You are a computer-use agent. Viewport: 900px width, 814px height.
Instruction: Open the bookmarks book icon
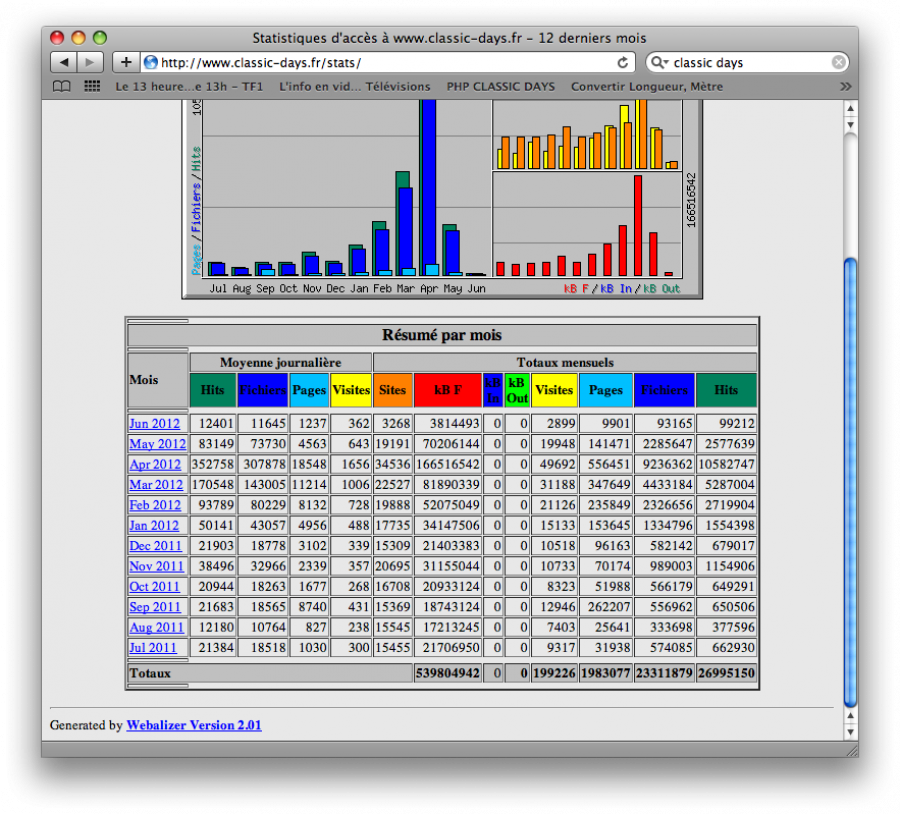tap(61, 87)
